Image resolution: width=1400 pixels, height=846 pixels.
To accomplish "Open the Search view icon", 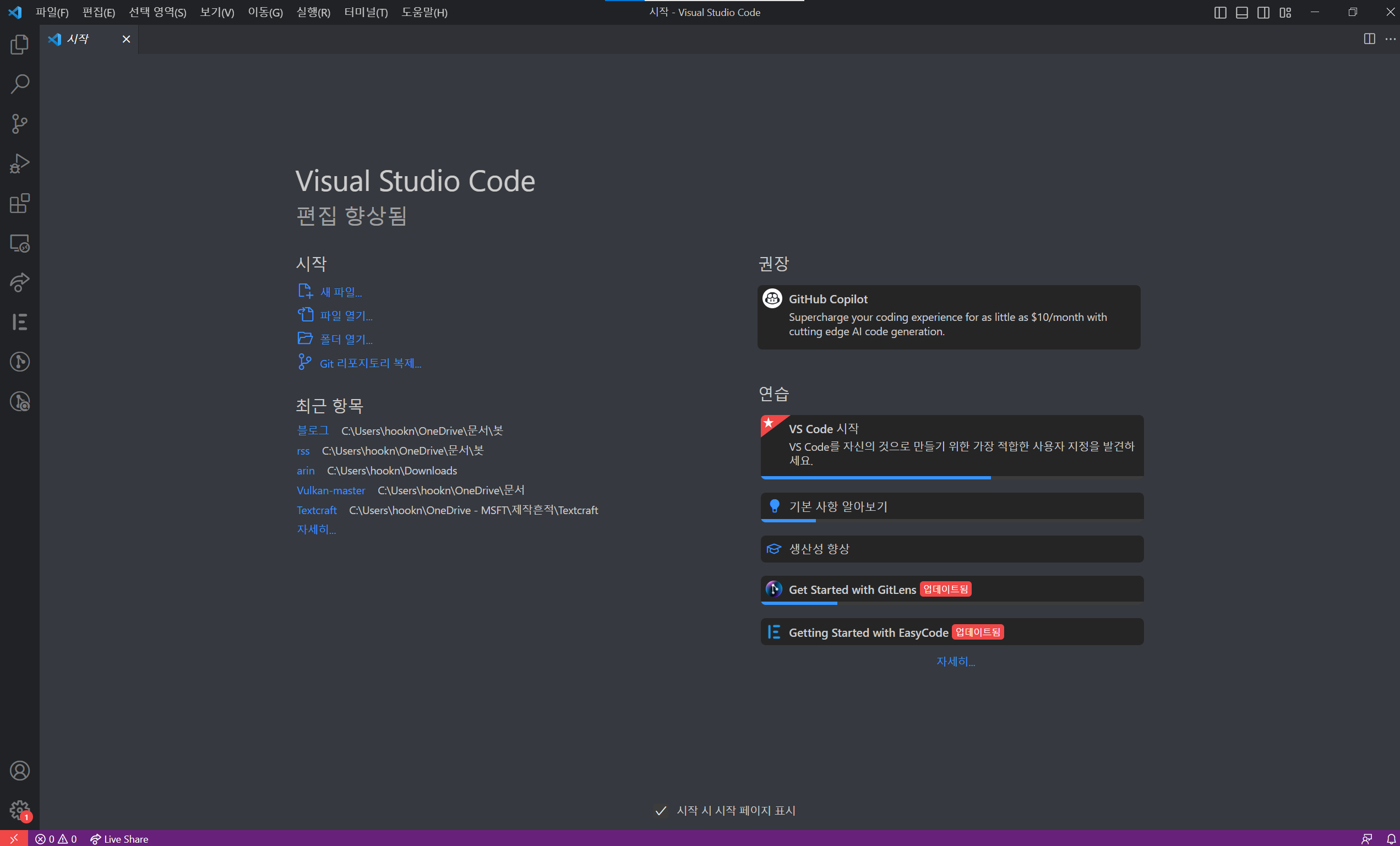I will [x=19, y=84].
